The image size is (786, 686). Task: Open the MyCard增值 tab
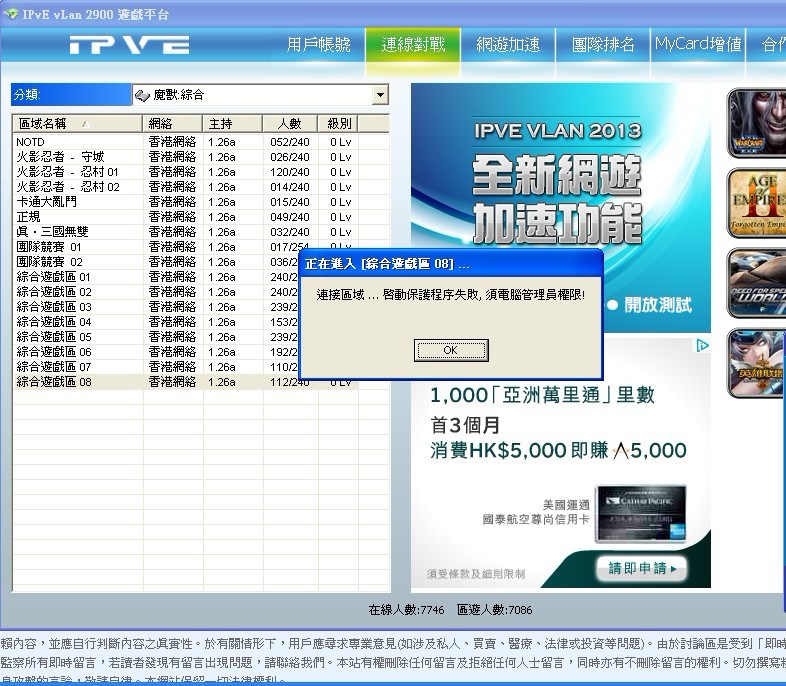(698, 45)
